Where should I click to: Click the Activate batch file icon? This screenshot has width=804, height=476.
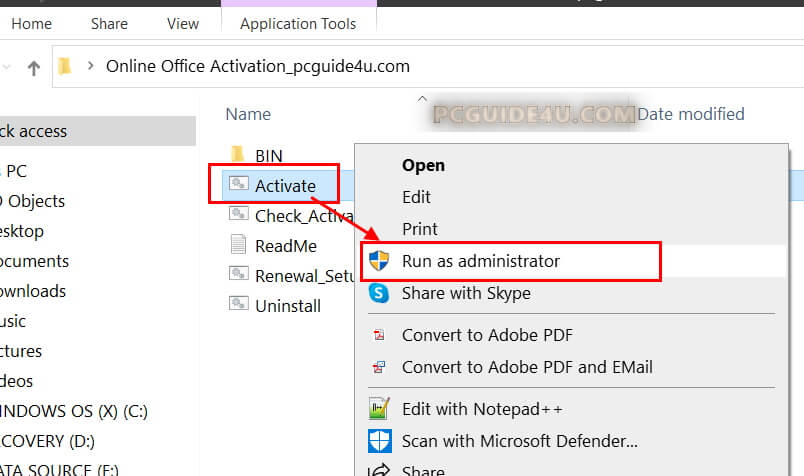click(x=238, y=185)
